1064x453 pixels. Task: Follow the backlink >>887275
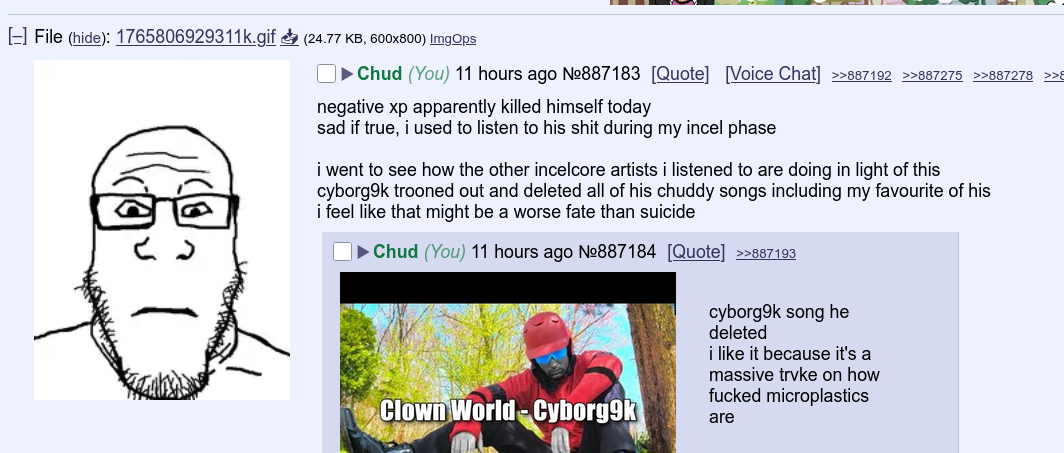pos(932,75)
